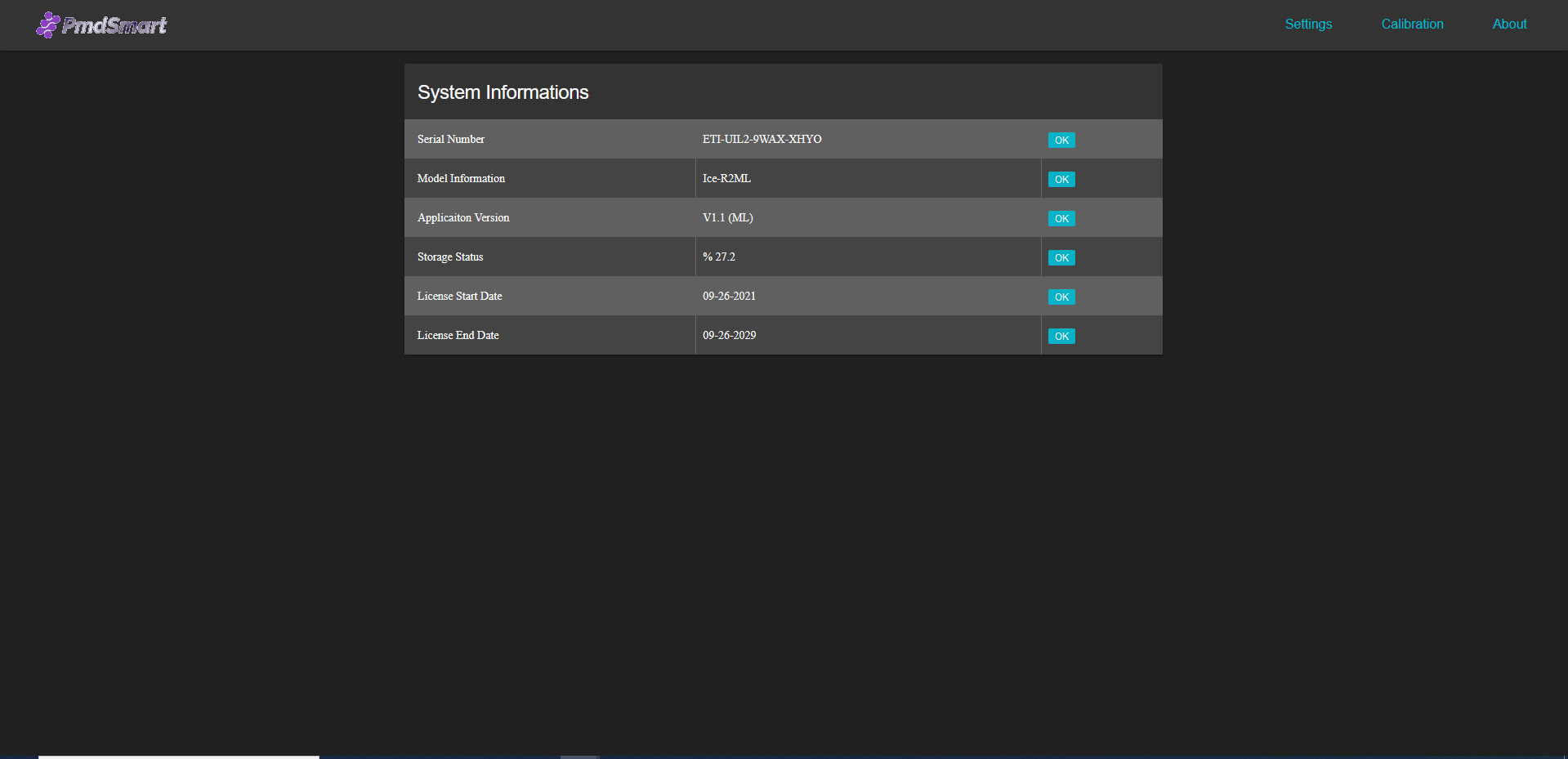Click the PmdSmart logo
Screen dimensions: 1568x759
[x=101, y=25]
